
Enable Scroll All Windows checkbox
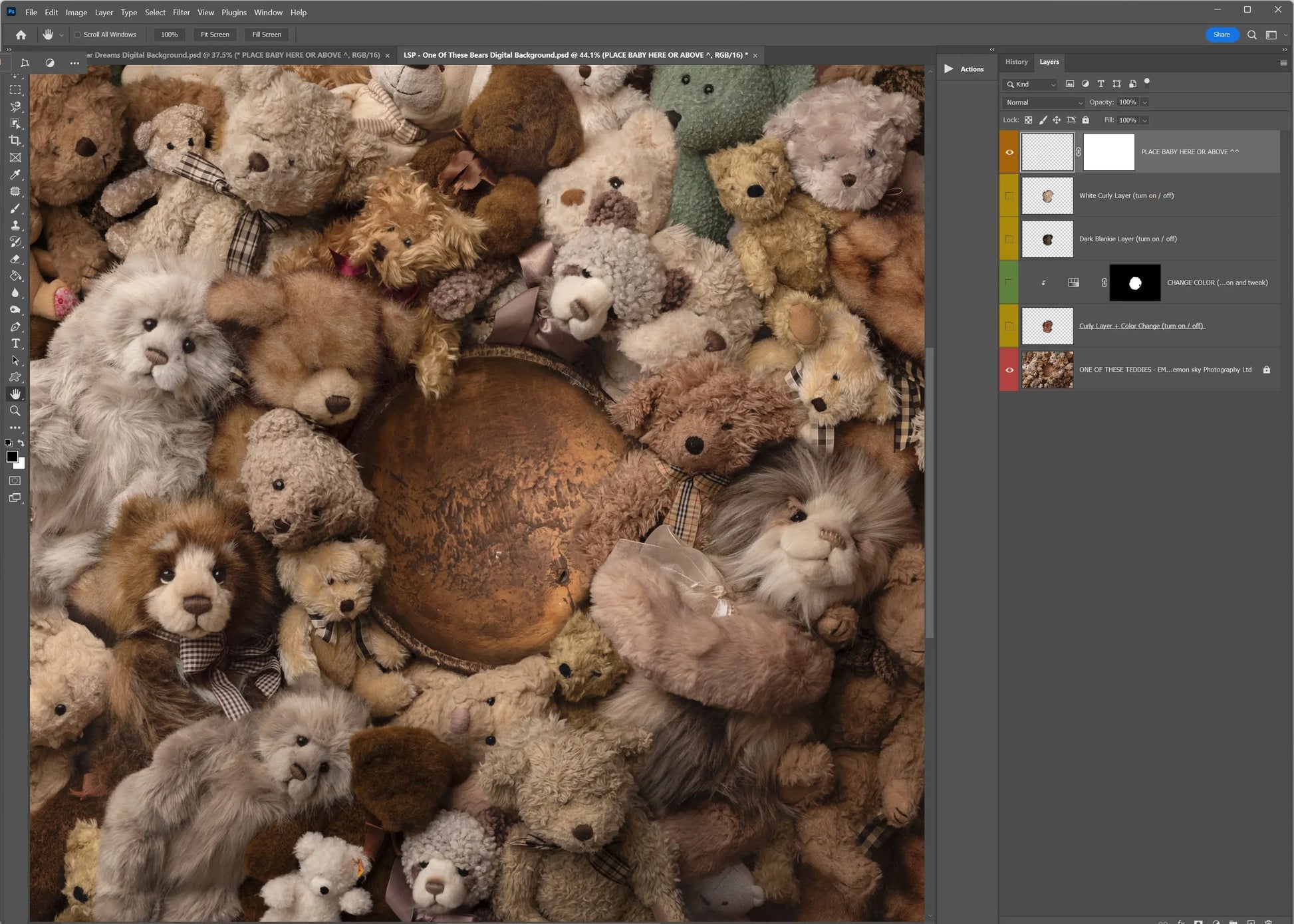pyautogui.click(x=78, y=35)
